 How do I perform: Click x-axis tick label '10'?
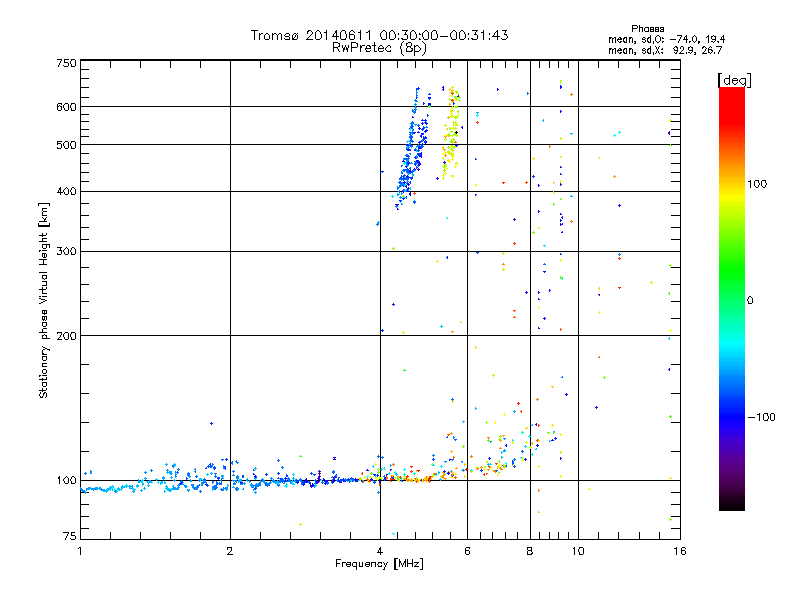click(578, 551)
